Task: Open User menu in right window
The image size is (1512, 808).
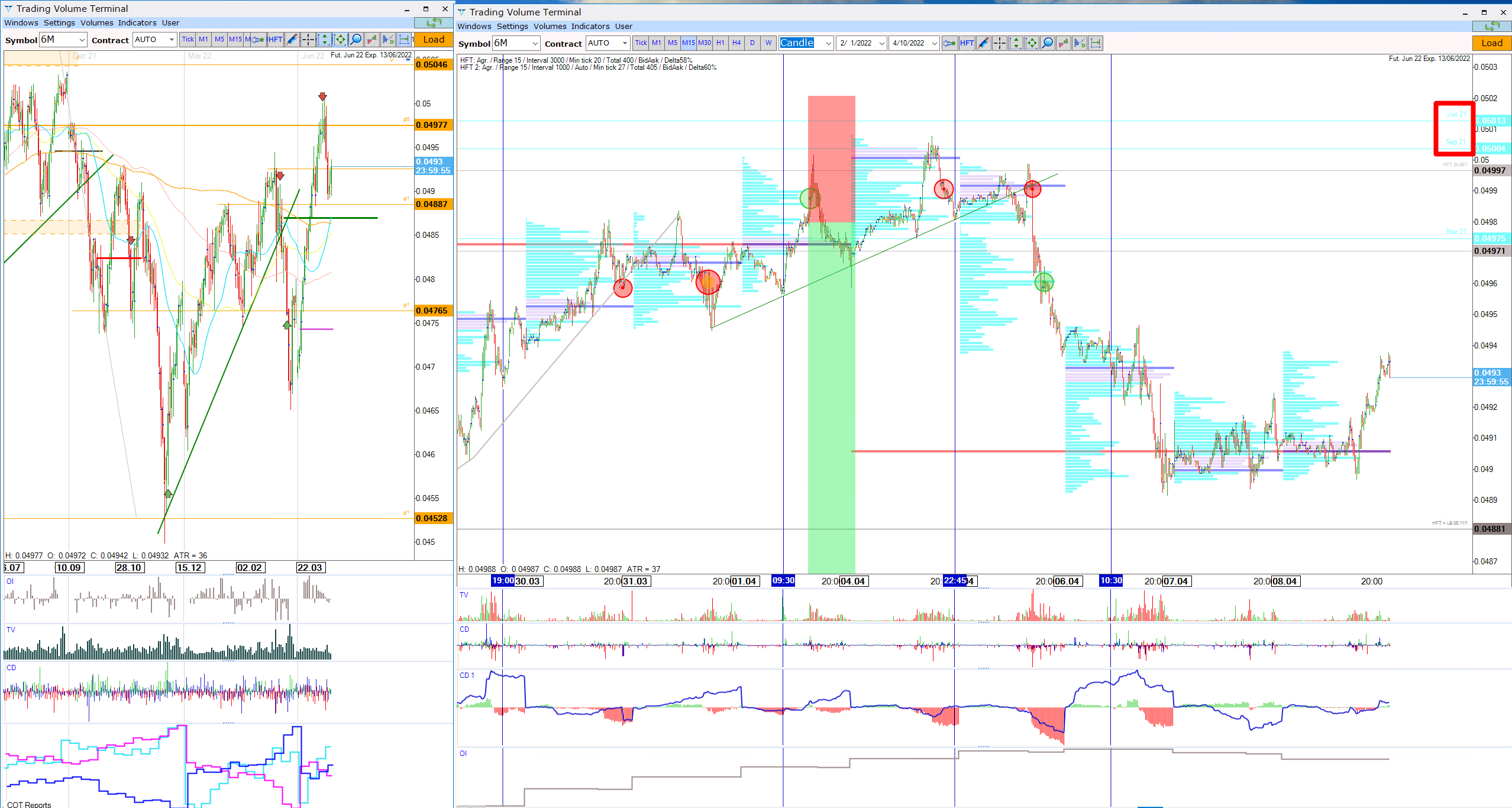Action: click(623, 26)
